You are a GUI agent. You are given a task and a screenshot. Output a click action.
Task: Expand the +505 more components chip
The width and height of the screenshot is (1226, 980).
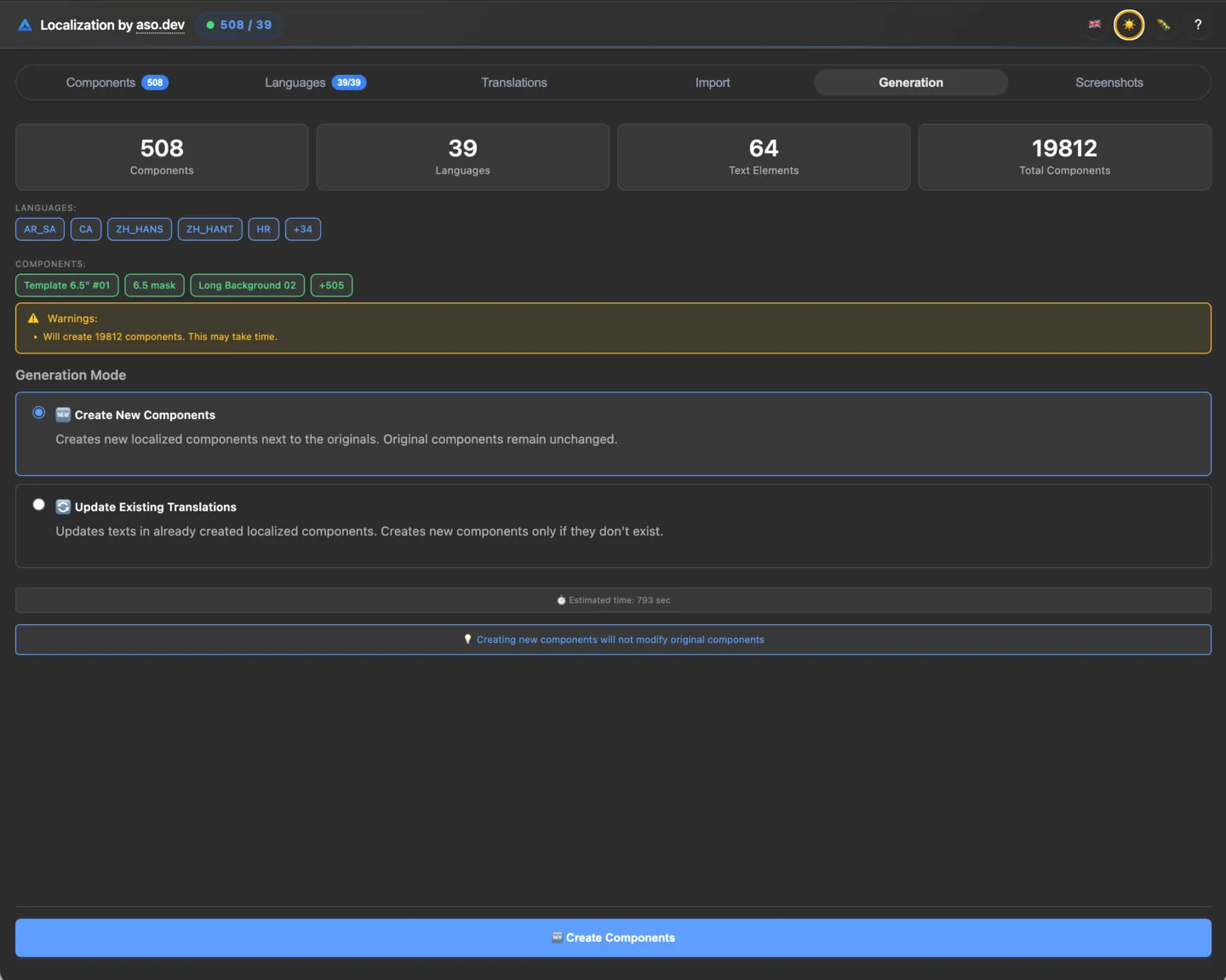coord(331,285)
